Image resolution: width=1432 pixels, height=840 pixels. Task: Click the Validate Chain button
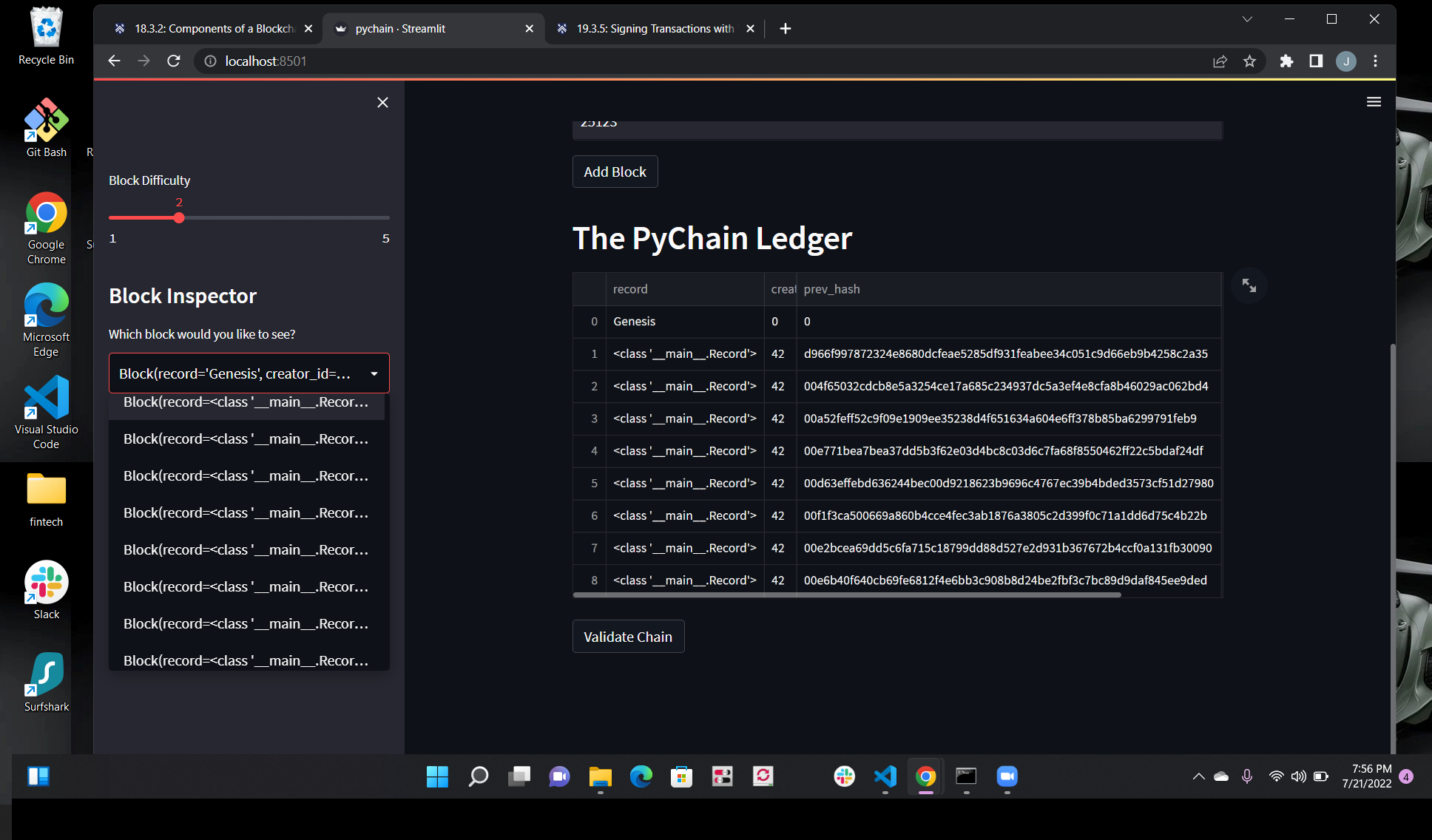tap(628, 637)
